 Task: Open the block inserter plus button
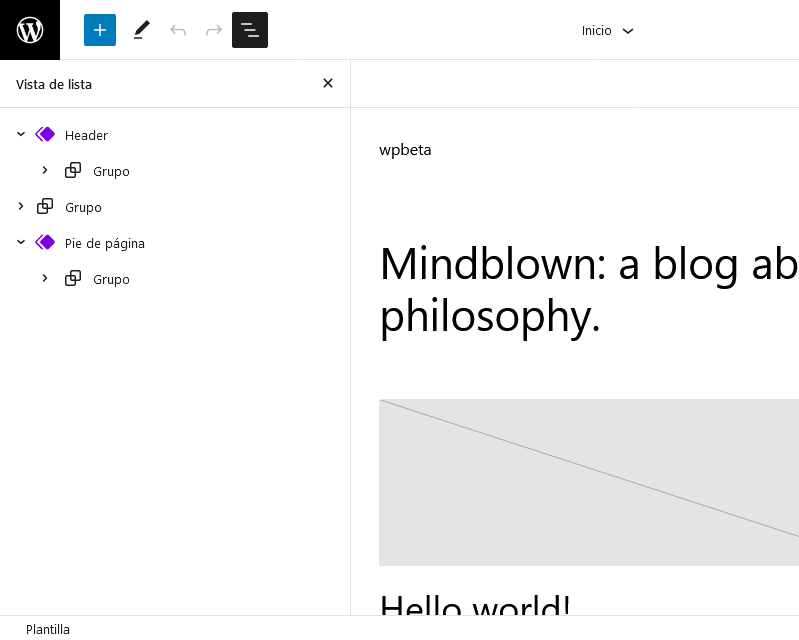[100, 30]
